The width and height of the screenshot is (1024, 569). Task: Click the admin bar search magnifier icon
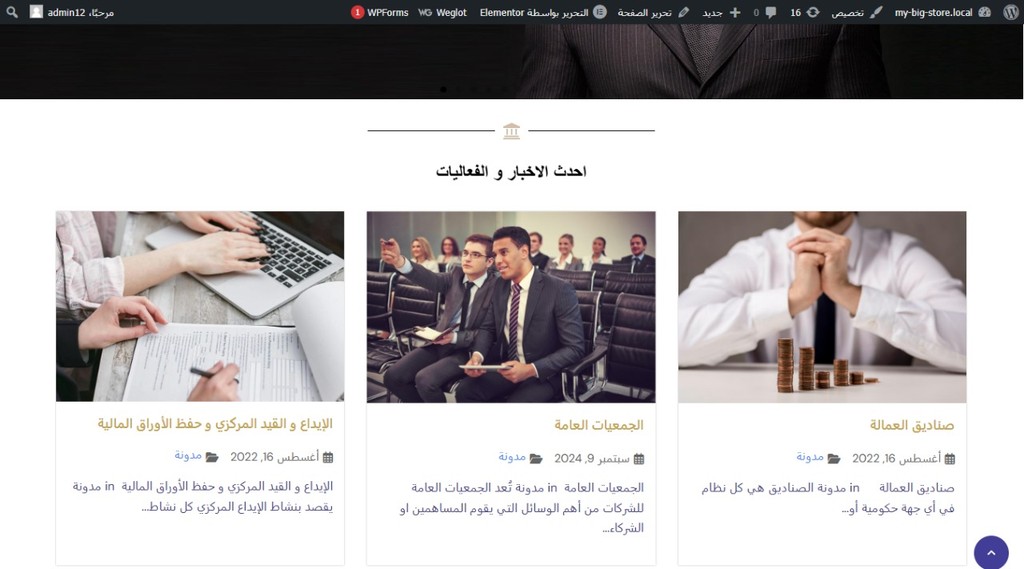click(x=12, y=12)
